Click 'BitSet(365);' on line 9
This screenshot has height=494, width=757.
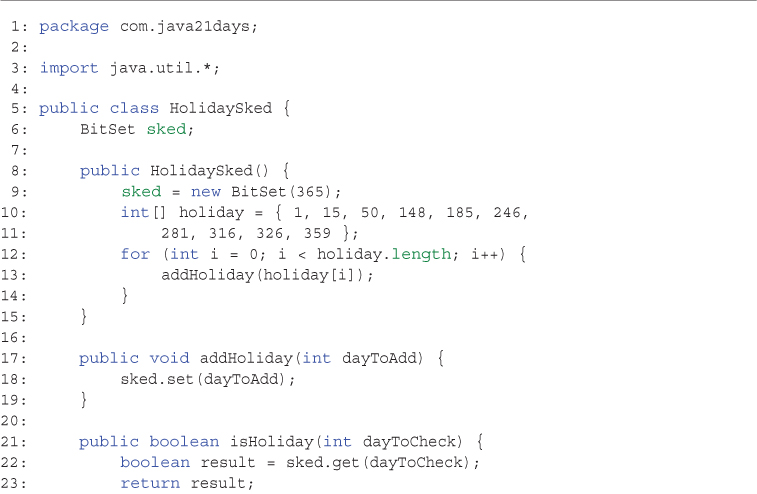click(x=286, y=192)
